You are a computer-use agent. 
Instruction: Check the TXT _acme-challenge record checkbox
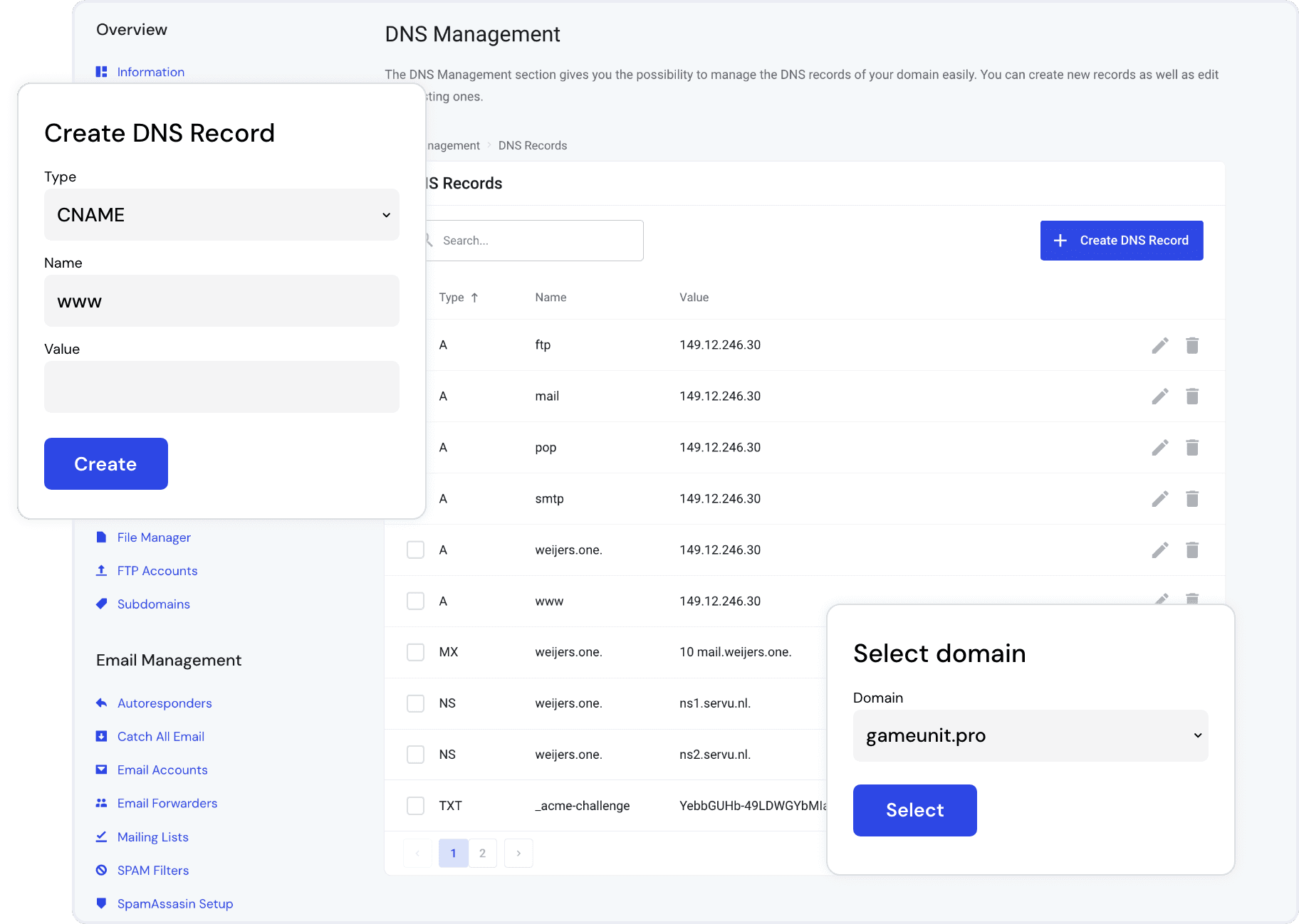pyautogui.click(x=415, y=806)
